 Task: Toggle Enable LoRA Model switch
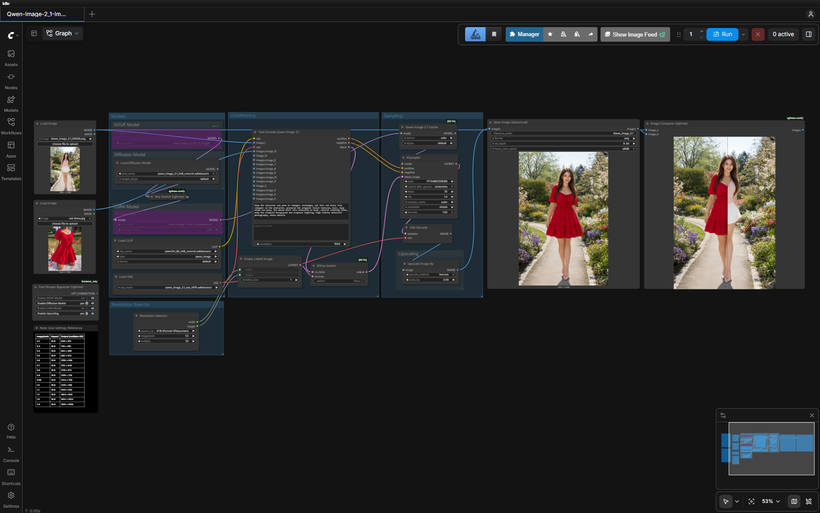click(x=87, y=309)
